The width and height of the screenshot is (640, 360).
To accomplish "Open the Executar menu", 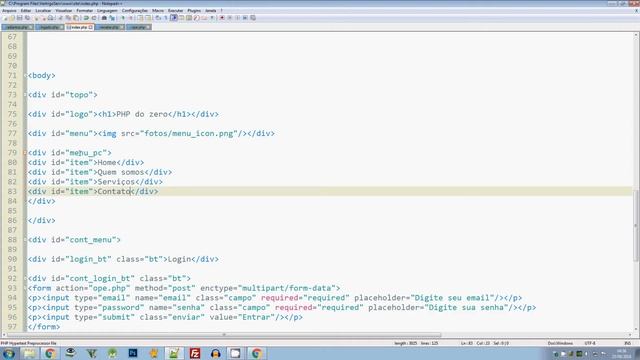I will [176, 11].
